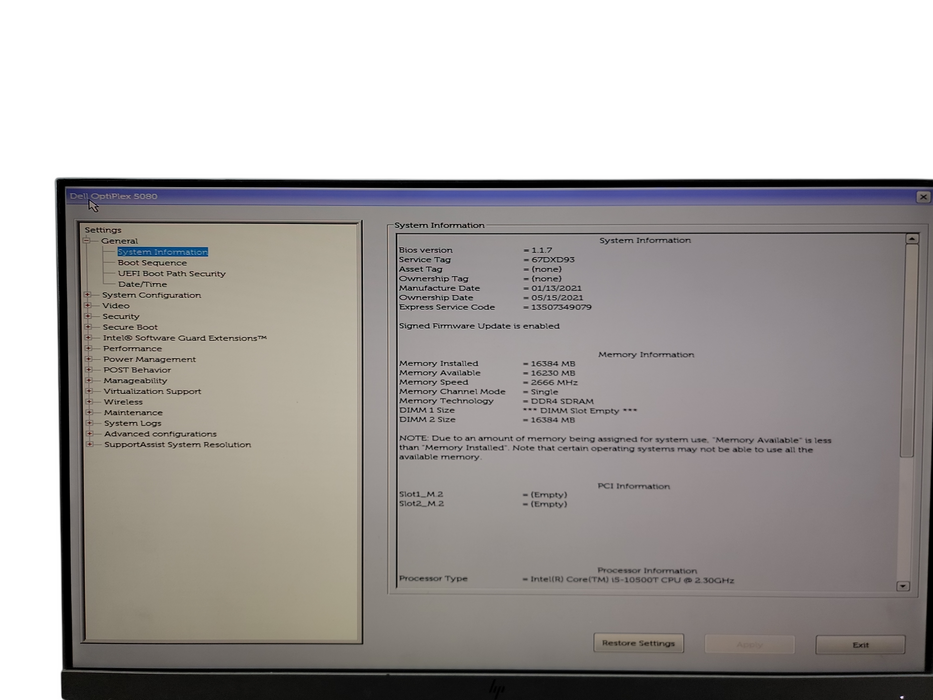933x700 pixels.
Task: Expand the POST Behavior node
Action: pyautogui.click(x=89, y=370)
